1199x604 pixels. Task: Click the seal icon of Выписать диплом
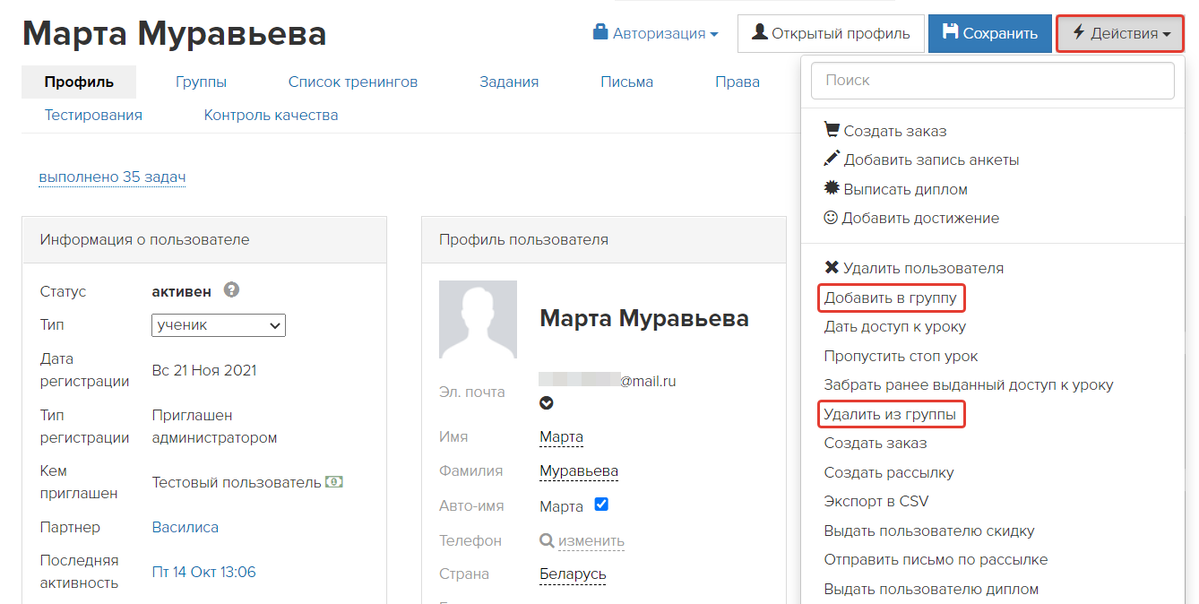point(831,188)
